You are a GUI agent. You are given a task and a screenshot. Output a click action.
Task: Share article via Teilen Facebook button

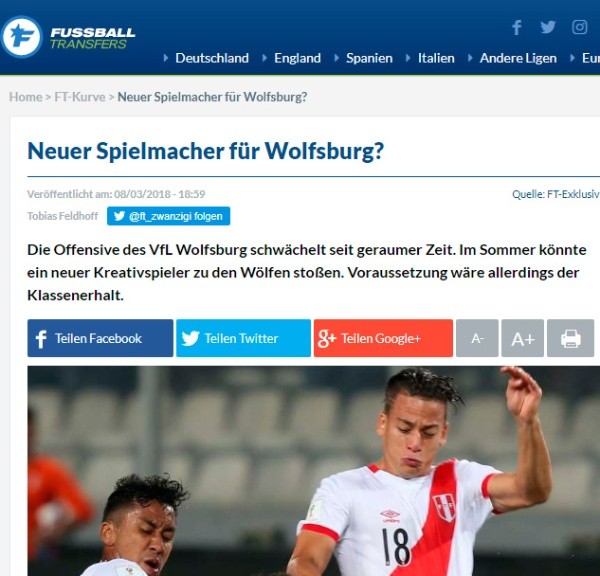tap(100, 338)
